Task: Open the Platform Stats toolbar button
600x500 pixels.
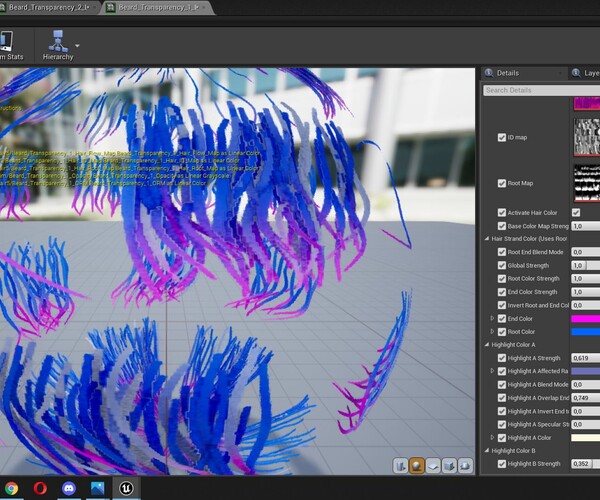Action: tap(11, 46)
